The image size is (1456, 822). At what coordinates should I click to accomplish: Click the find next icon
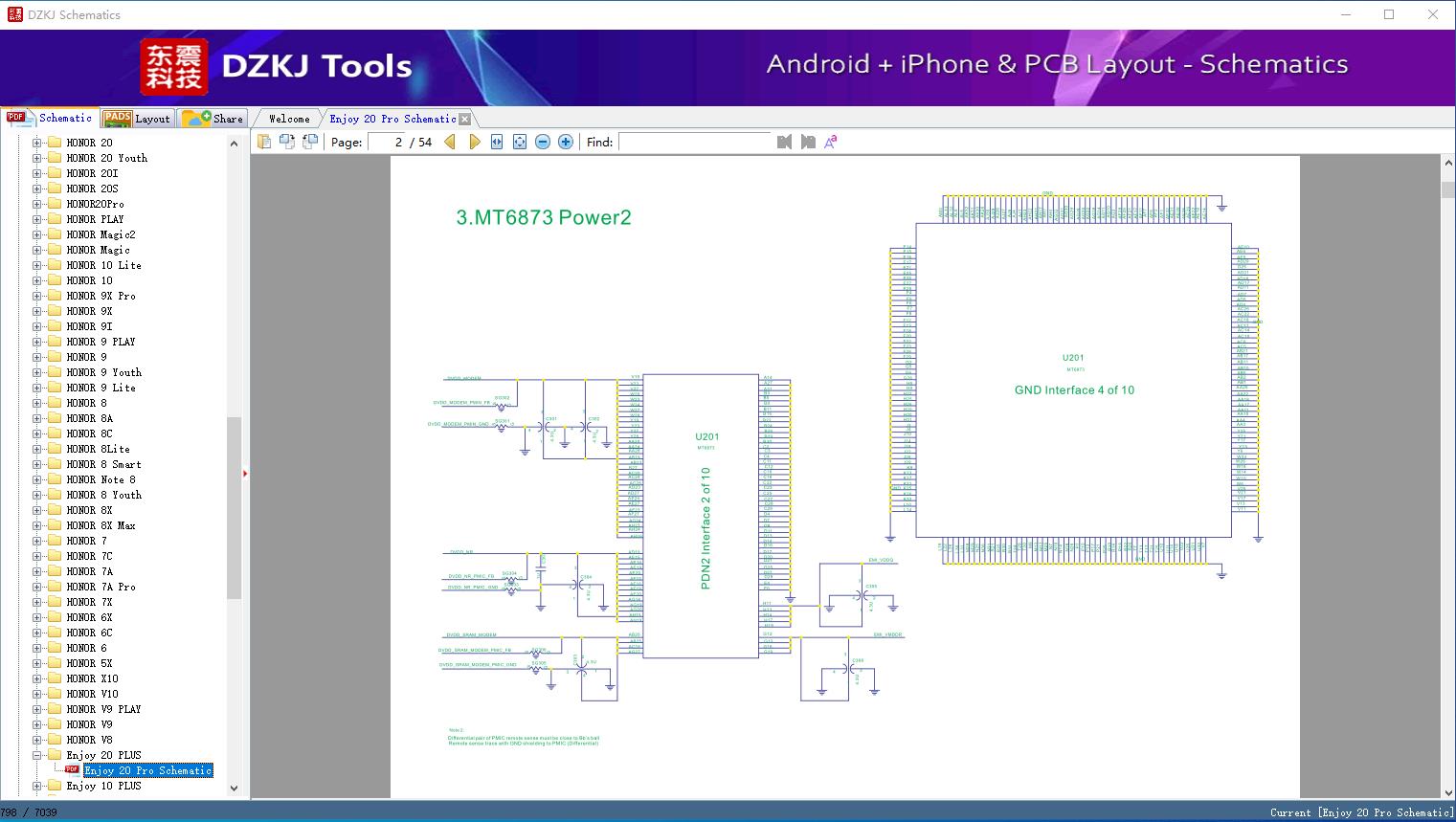tap(808, 142)
